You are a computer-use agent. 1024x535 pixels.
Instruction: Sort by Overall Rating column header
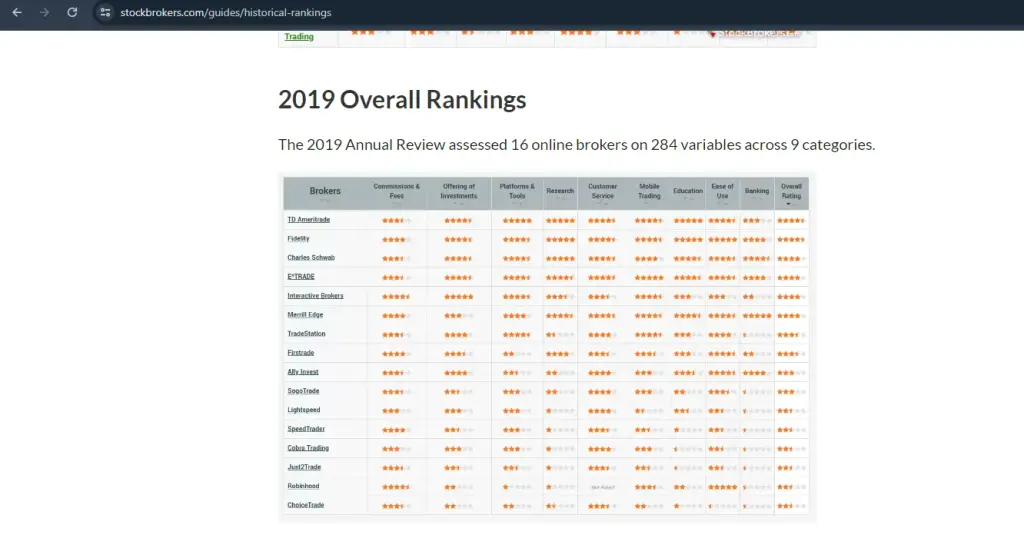click(791, 191)
